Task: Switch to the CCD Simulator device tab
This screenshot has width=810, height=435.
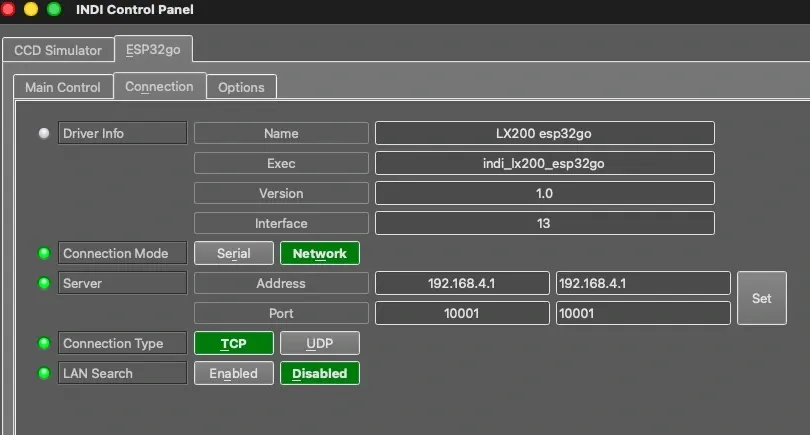Action: pos(58,50)
